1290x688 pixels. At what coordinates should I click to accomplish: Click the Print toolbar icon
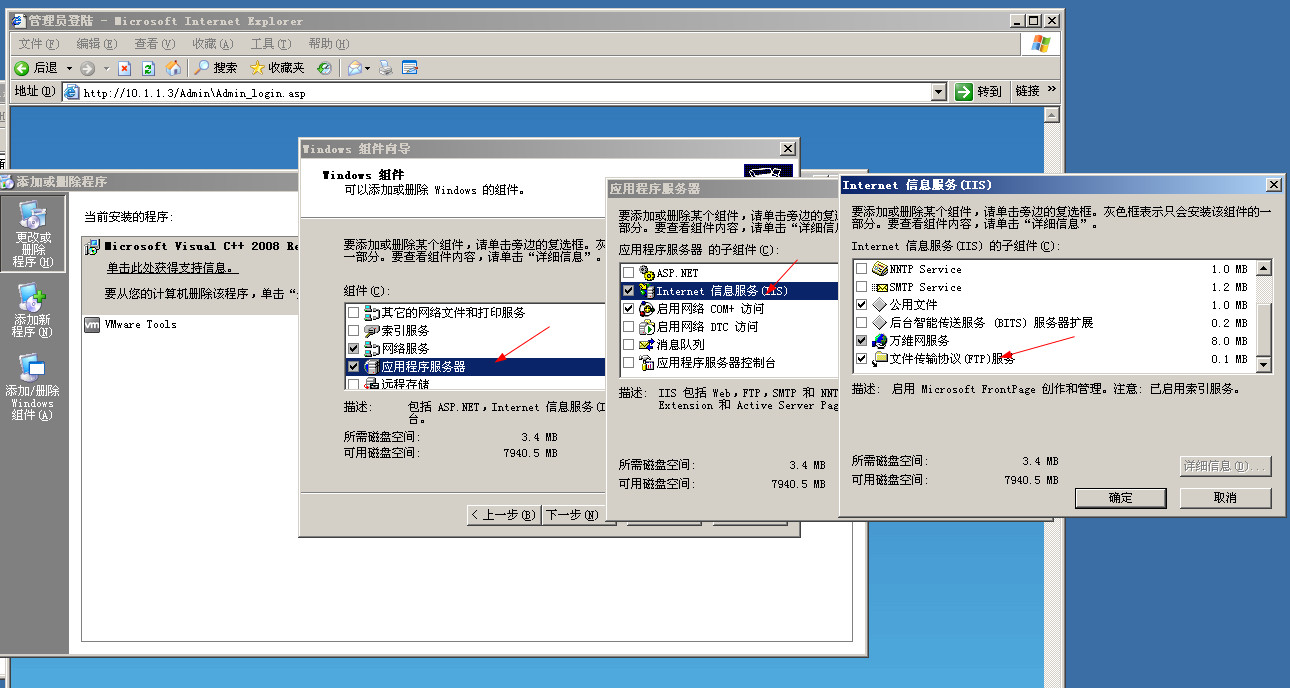386,68
